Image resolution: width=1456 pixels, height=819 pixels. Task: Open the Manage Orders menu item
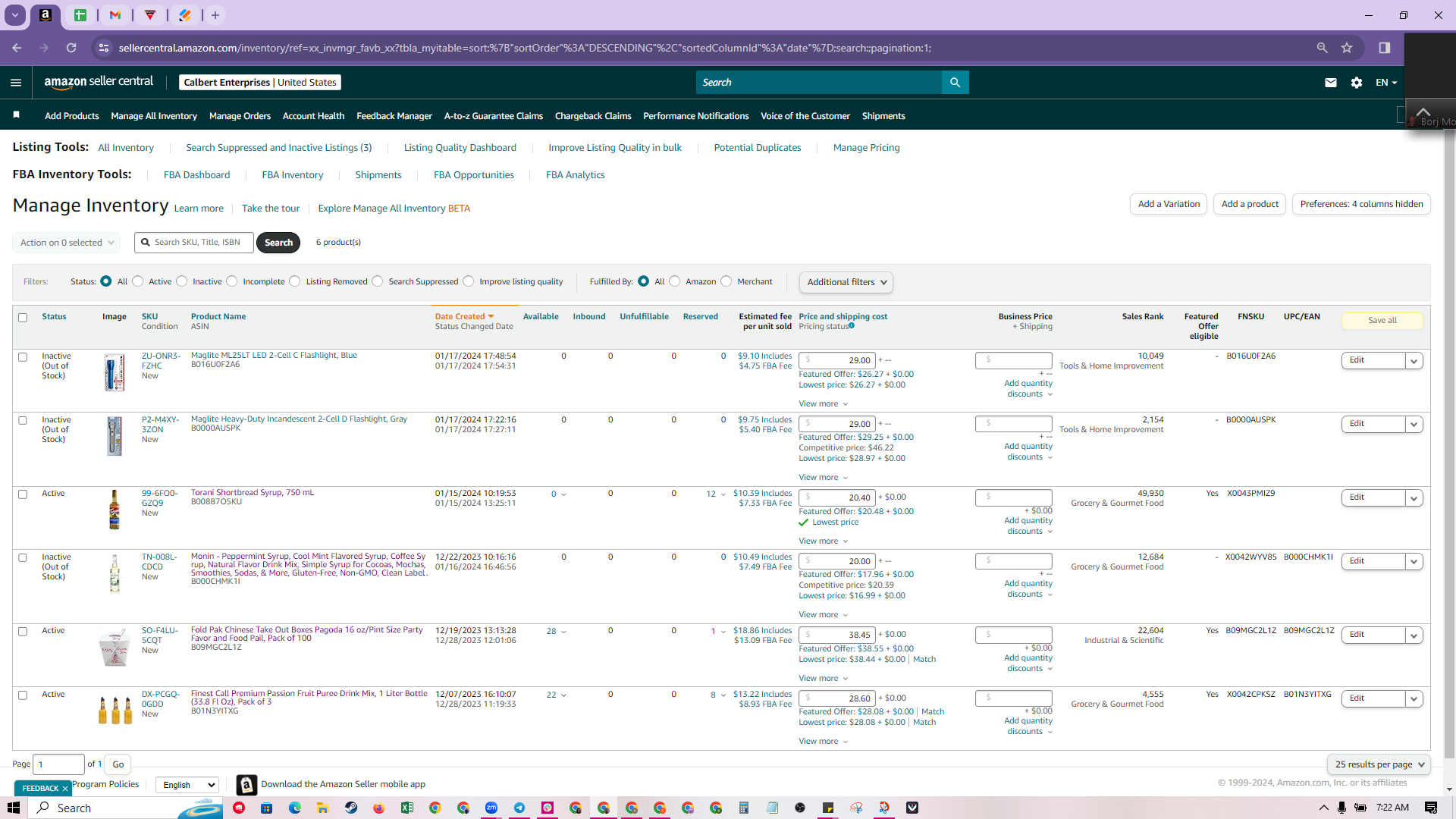[240, 116]
